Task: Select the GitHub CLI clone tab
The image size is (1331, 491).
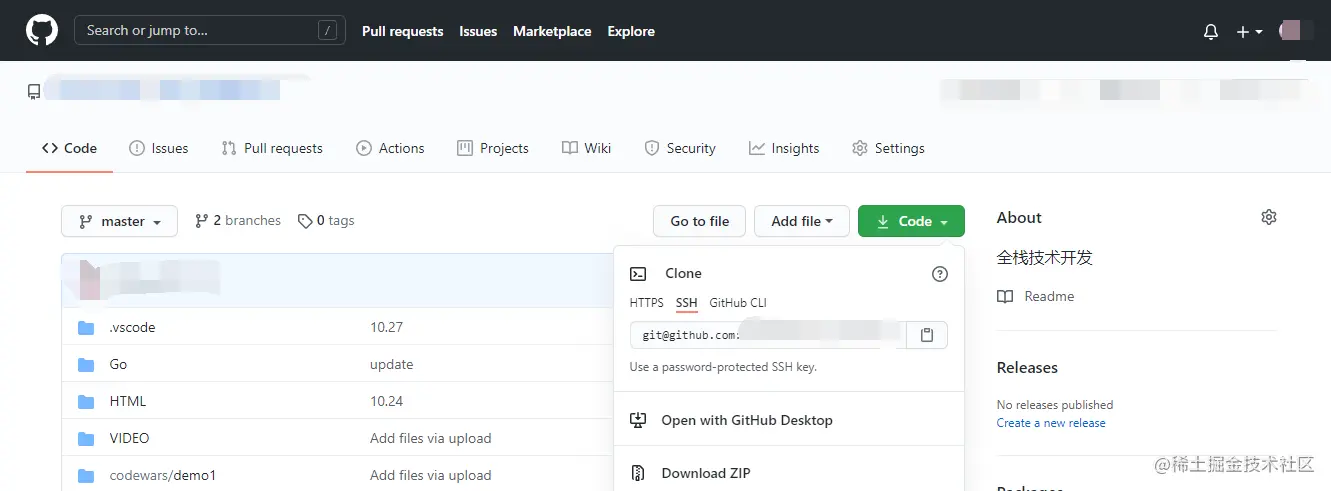Action: point(738,303)
